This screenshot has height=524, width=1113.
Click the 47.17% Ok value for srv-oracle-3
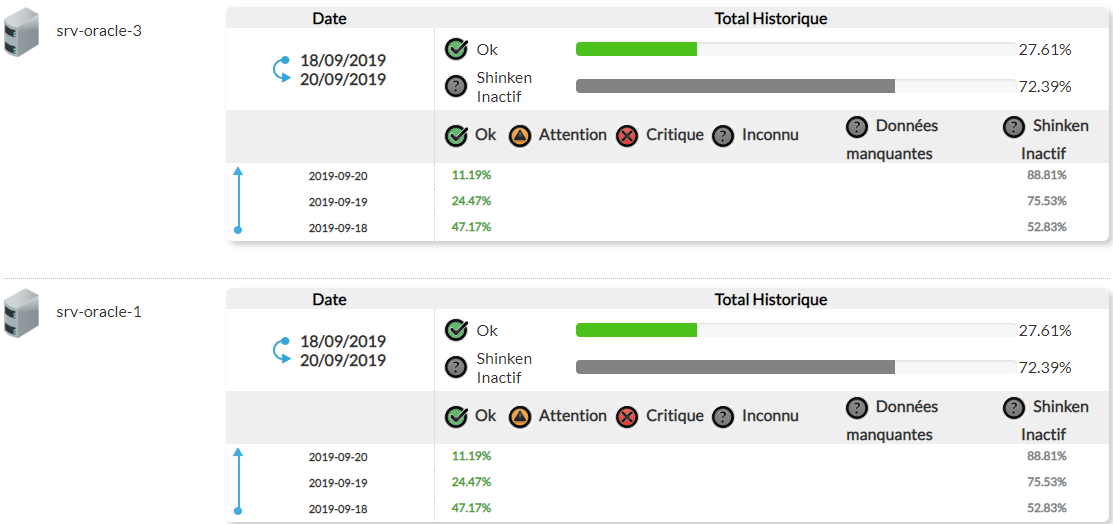pyautogui.click(x=471, y=227)
